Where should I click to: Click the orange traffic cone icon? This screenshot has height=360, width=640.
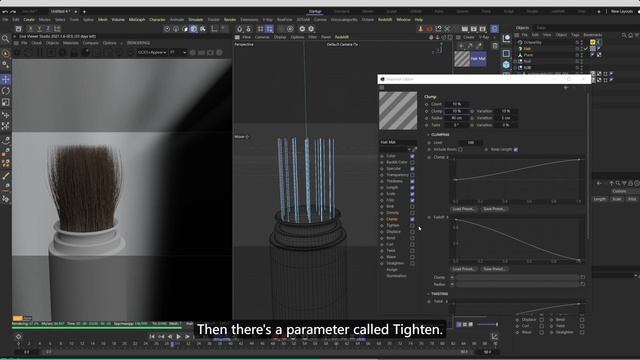(x=420, y=29)
